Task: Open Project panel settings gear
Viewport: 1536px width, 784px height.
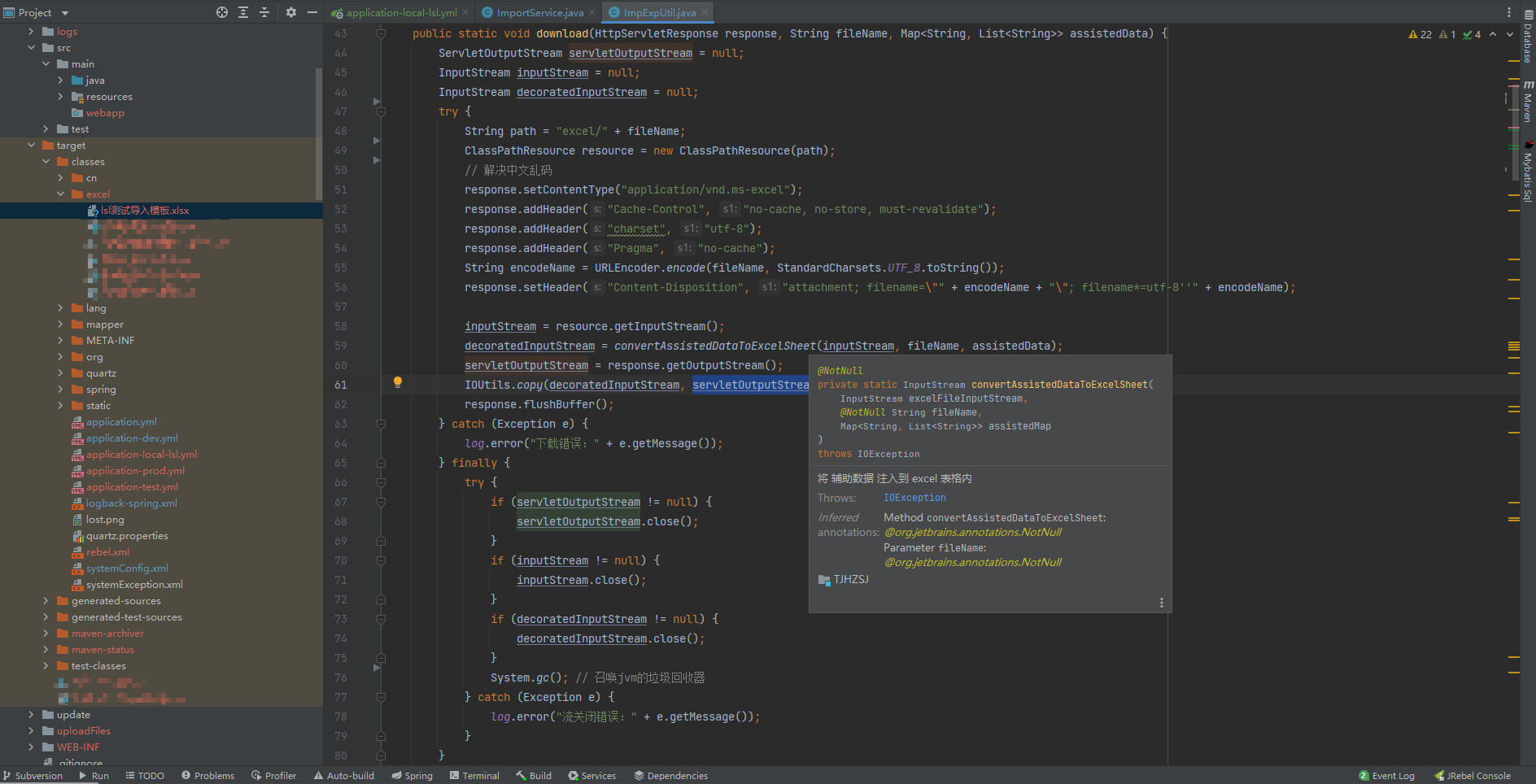Action: (x=291, y=12)
